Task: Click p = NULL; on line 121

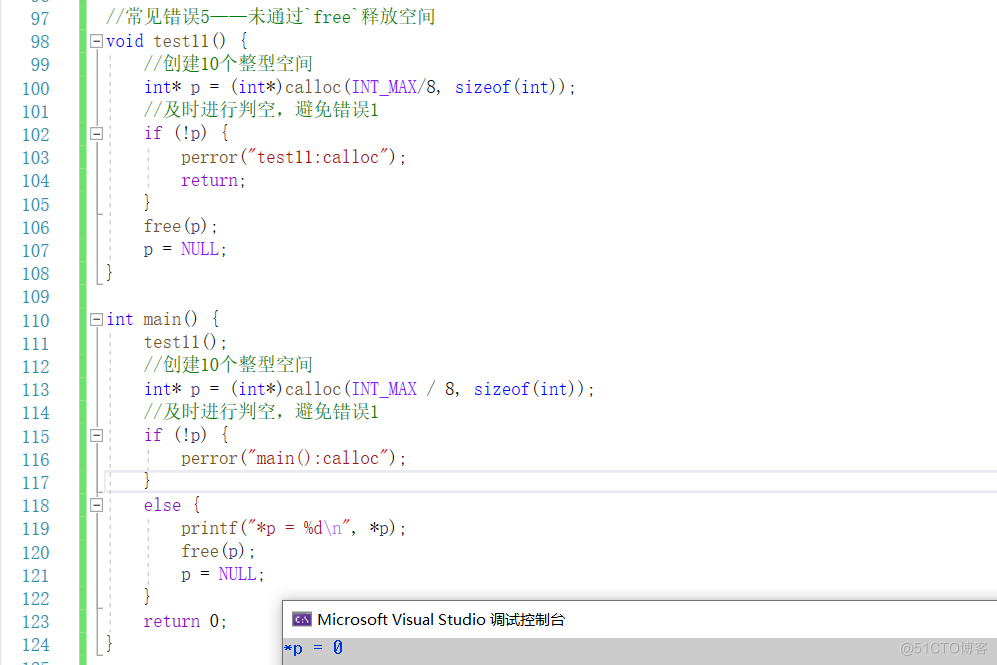Action: [223, 574]
